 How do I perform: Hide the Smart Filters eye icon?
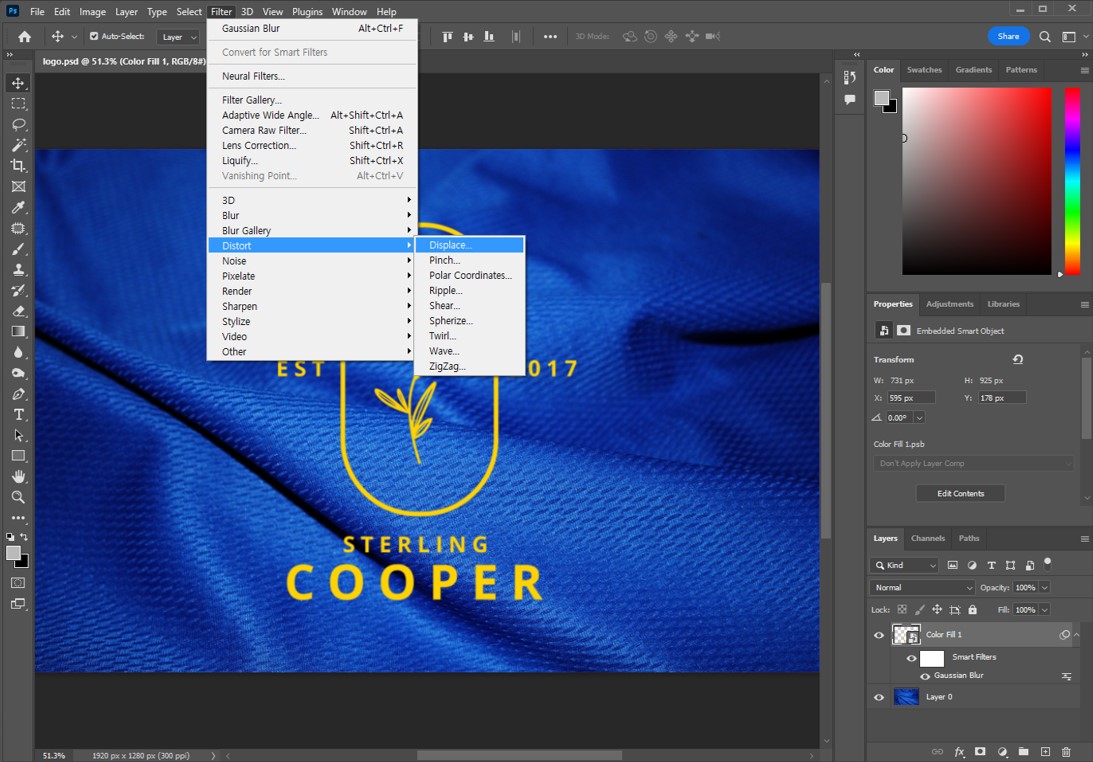[911, 658]
